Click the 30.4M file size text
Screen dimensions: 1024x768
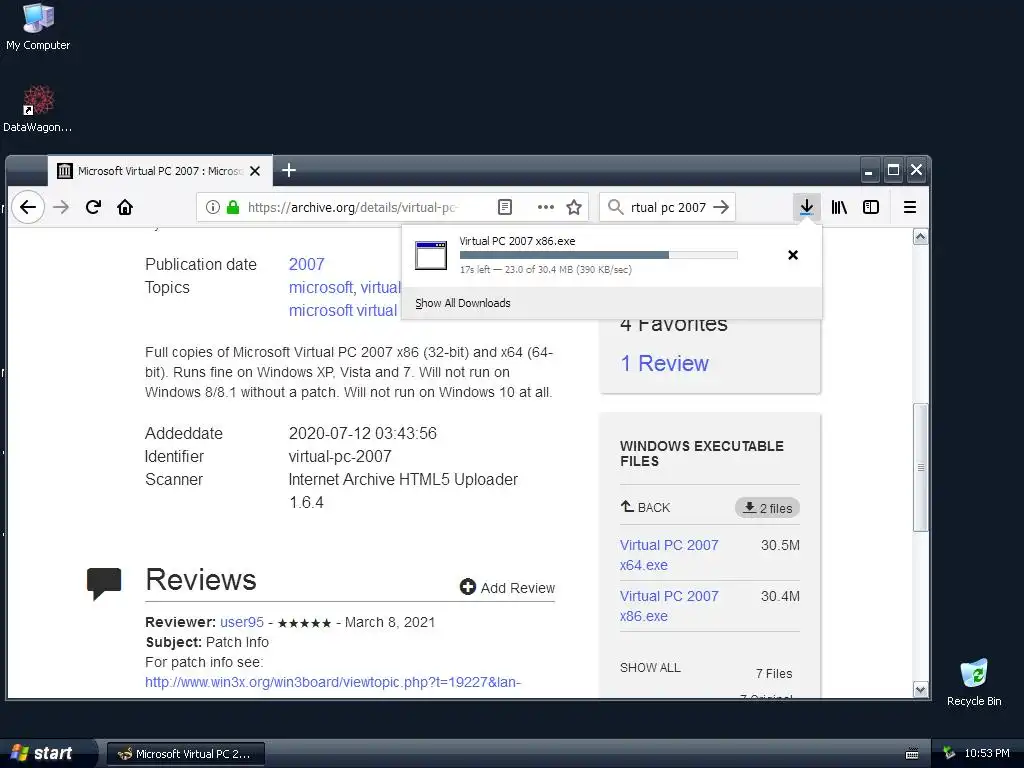coord(780,596)
